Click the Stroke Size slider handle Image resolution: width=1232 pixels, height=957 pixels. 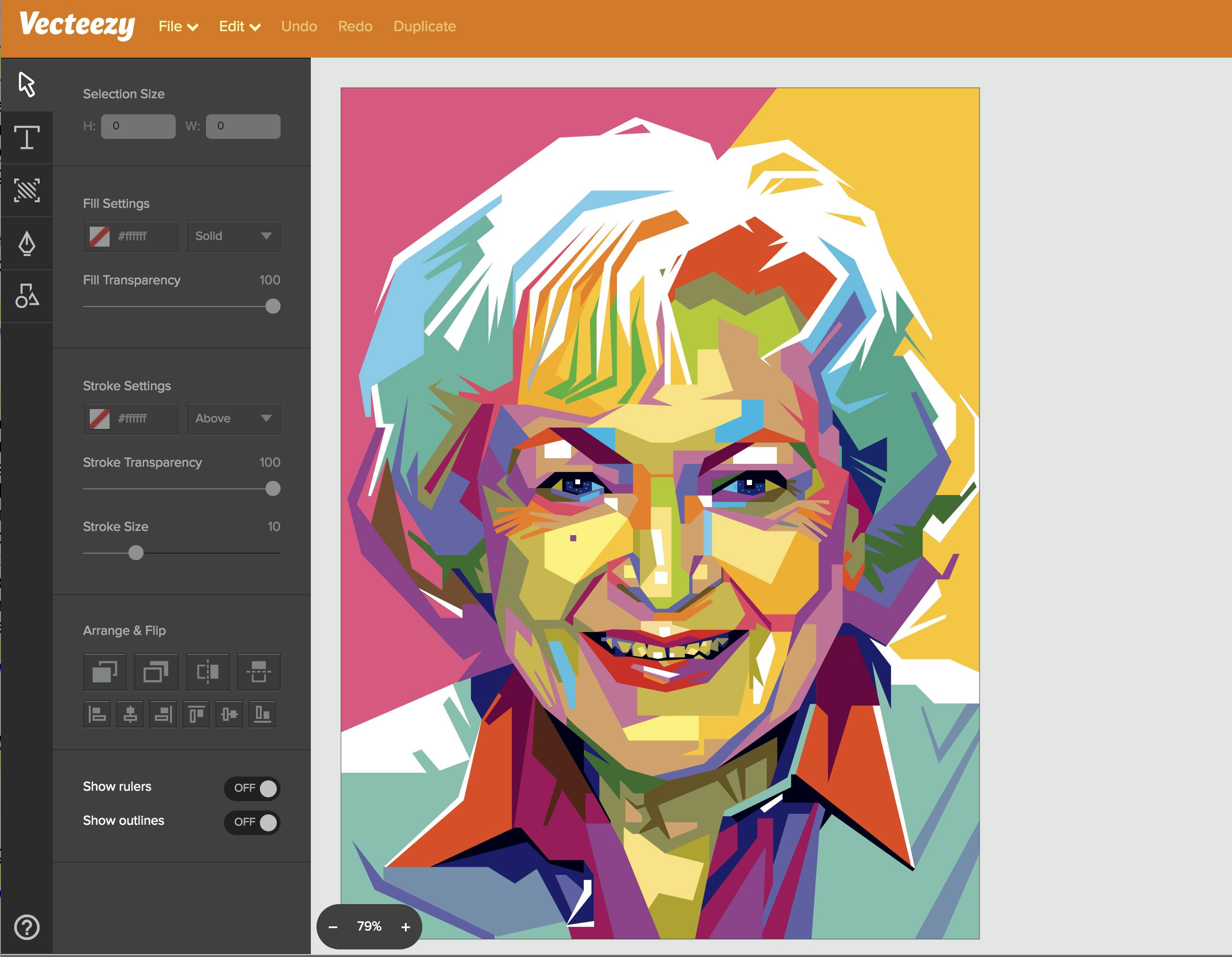pos(136,553)
